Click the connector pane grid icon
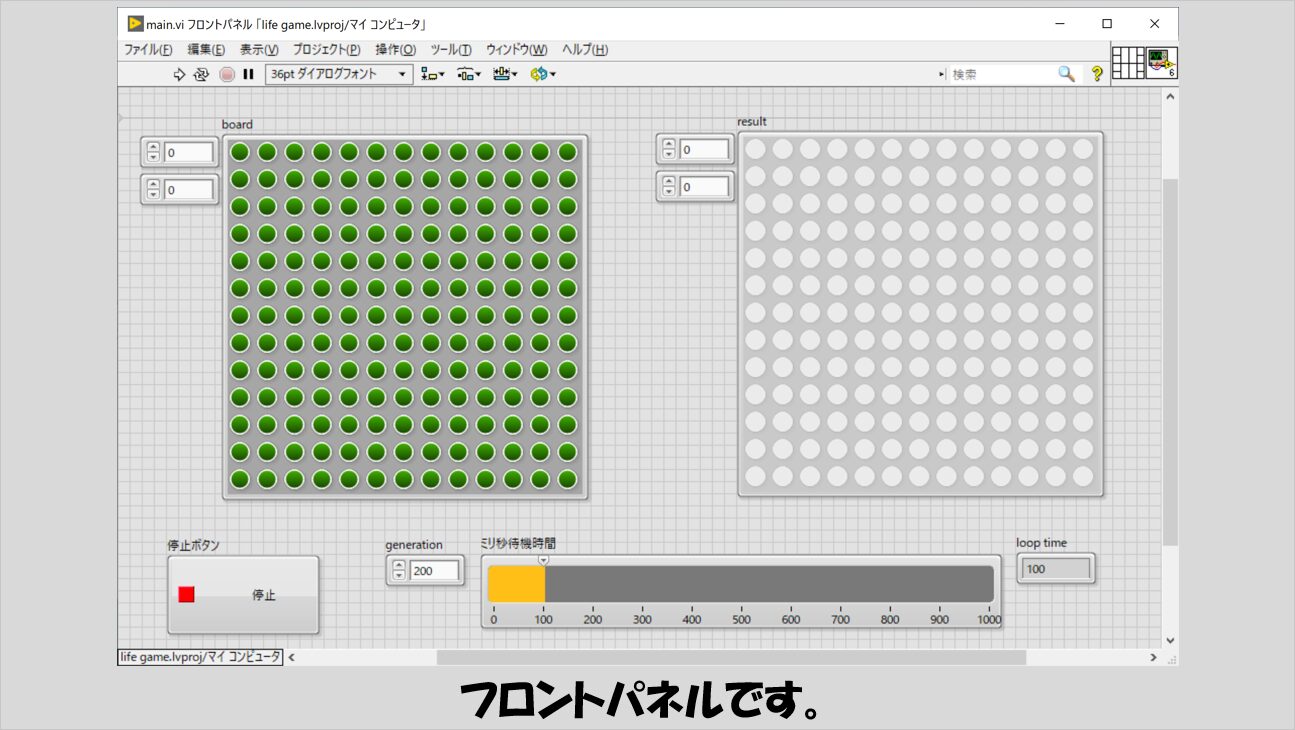Image resolution: width=1295 pixels, height=730 pixels. [x=1128, y=63]
